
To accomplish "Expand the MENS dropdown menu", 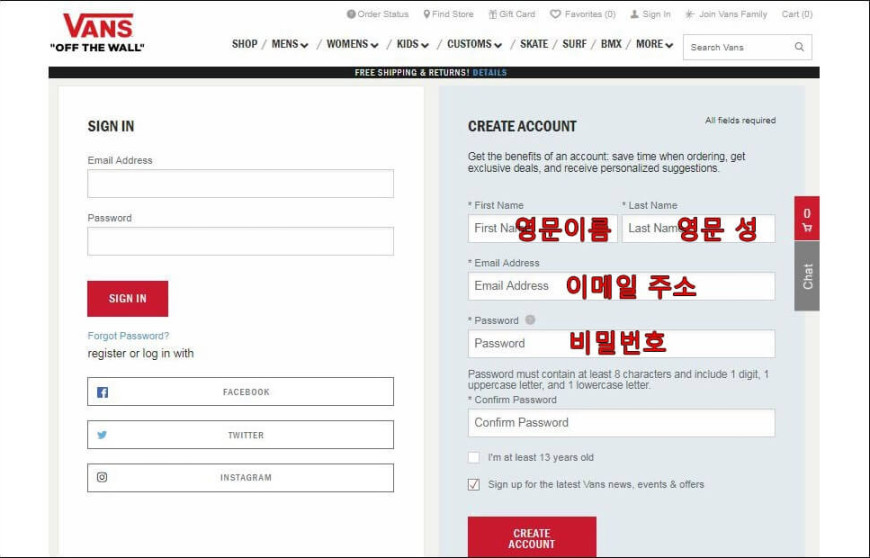I will tap(290, 44).
